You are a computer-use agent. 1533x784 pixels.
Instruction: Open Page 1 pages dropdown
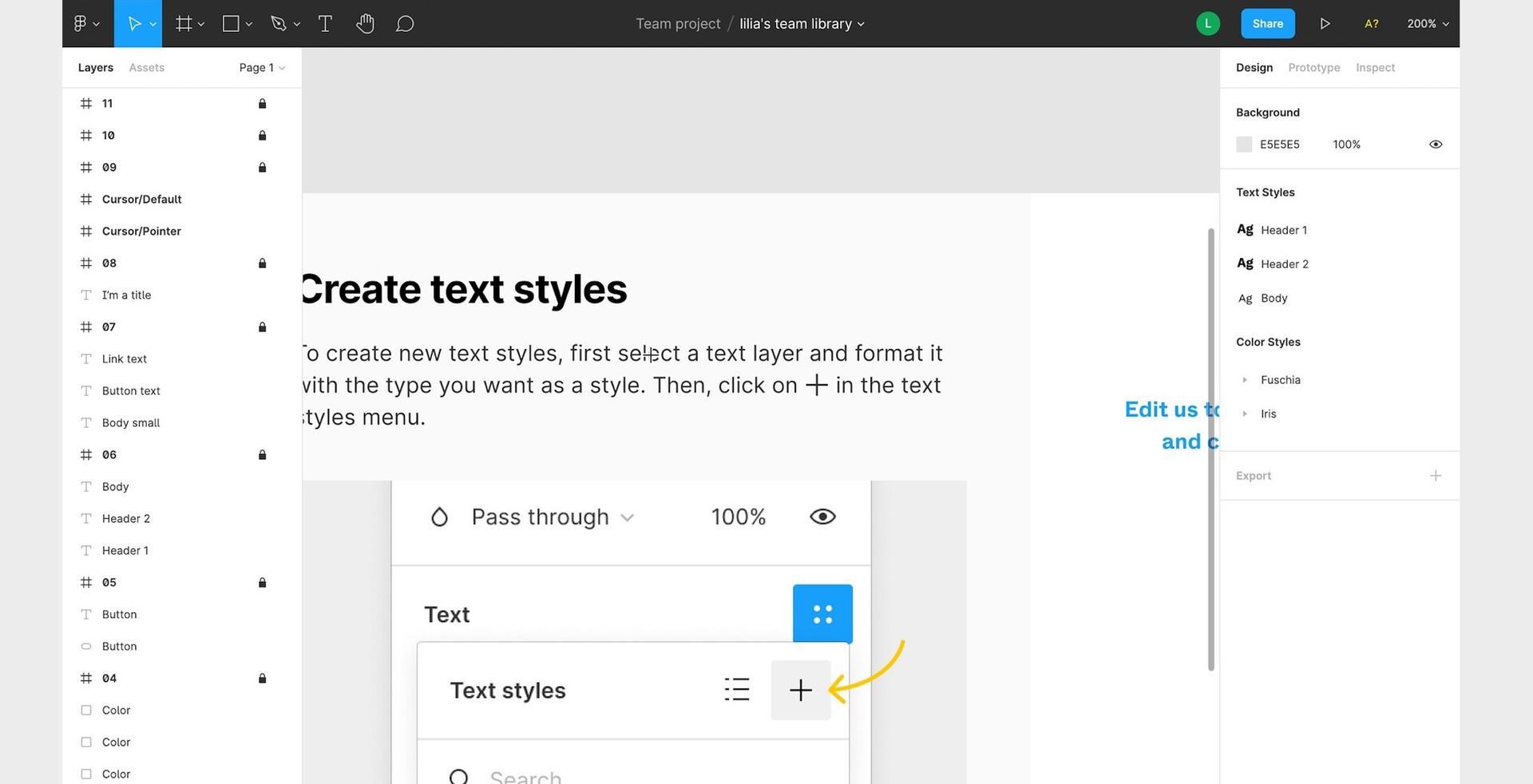tap(262, 68)
